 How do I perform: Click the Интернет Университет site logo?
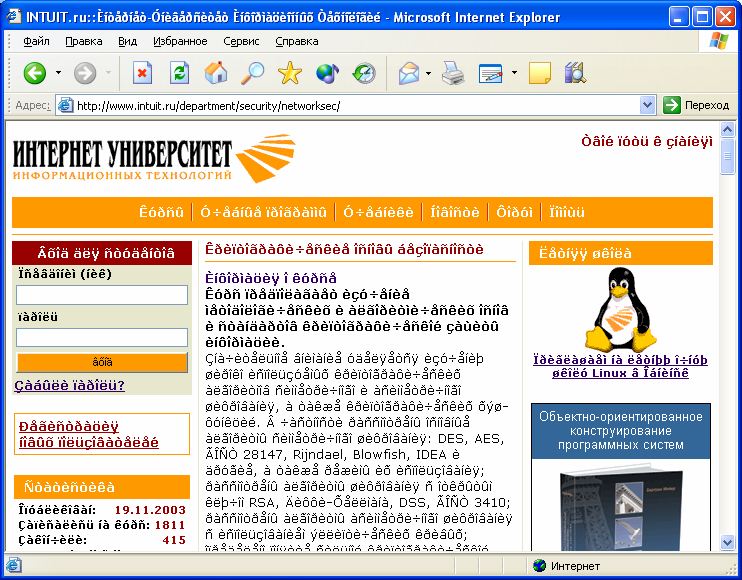tap(154, 158)
